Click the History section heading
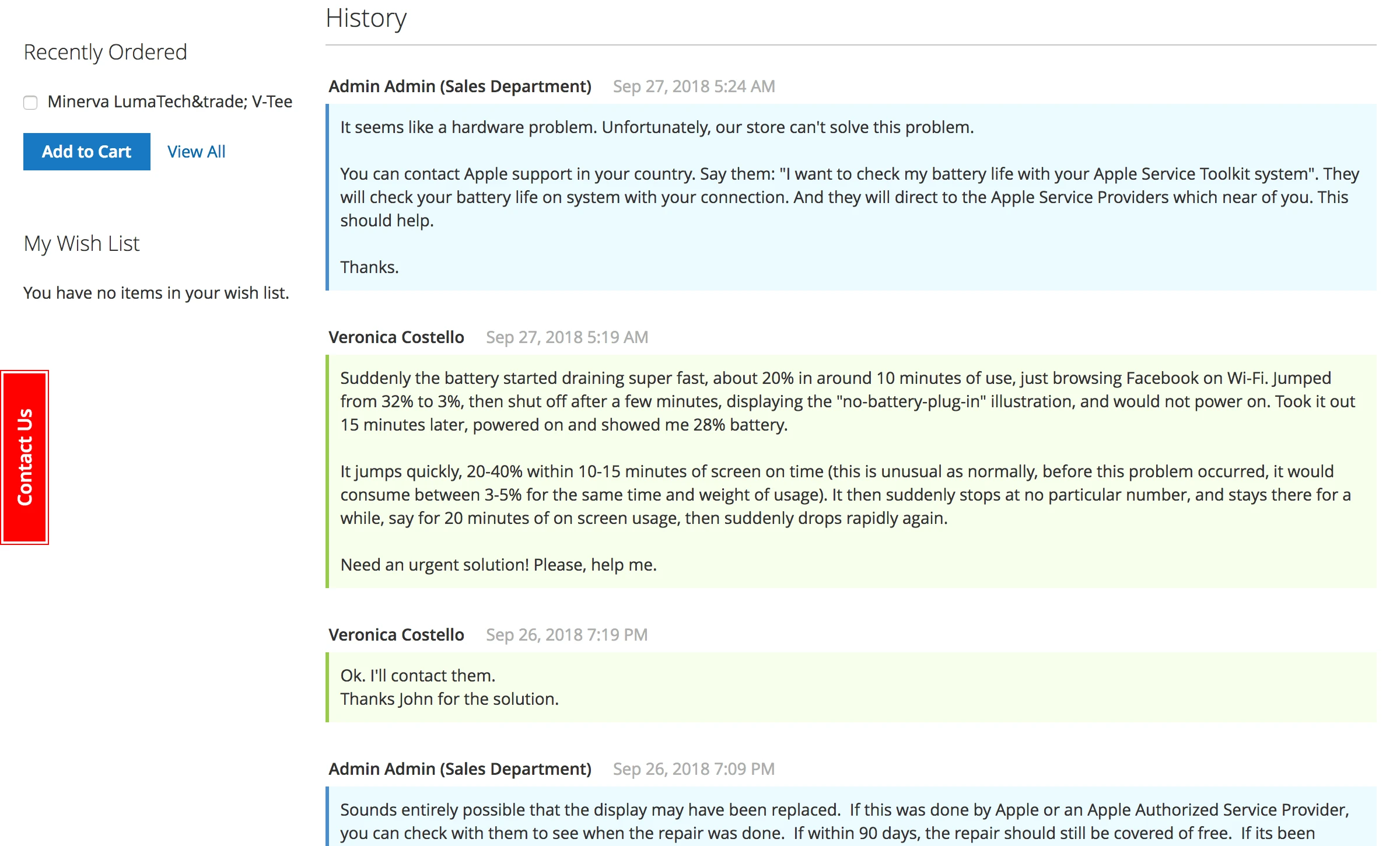The image size is (1400, 846). point(366,18)
